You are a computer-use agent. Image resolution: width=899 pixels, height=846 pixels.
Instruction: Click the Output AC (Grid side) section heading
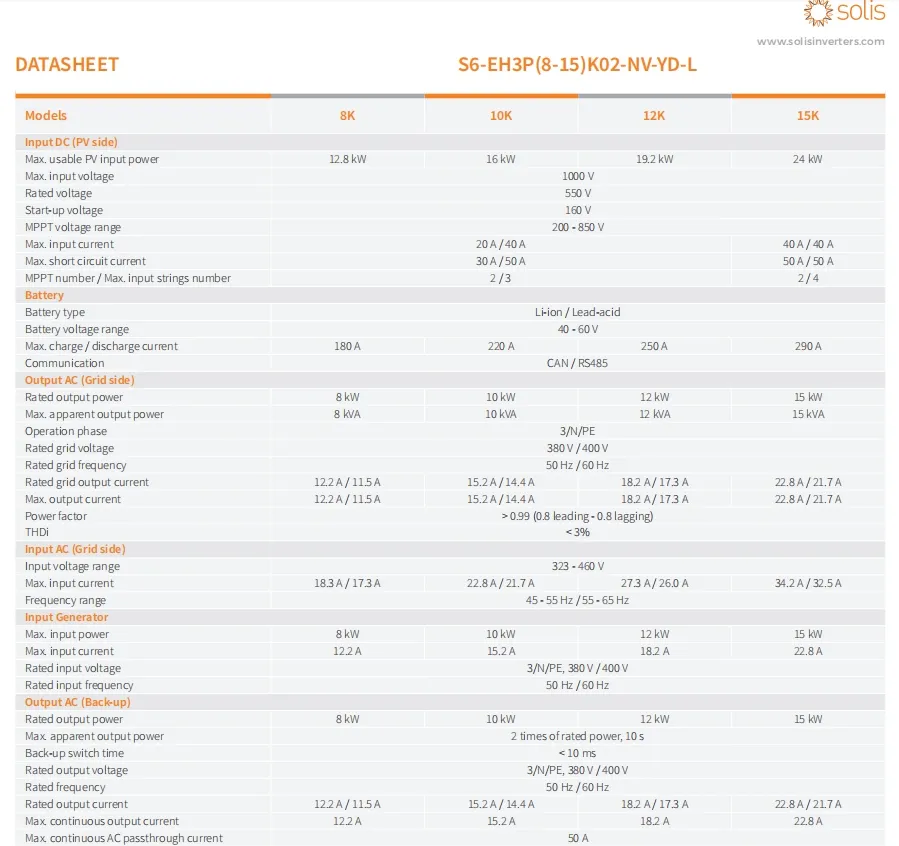coord(80,380)
